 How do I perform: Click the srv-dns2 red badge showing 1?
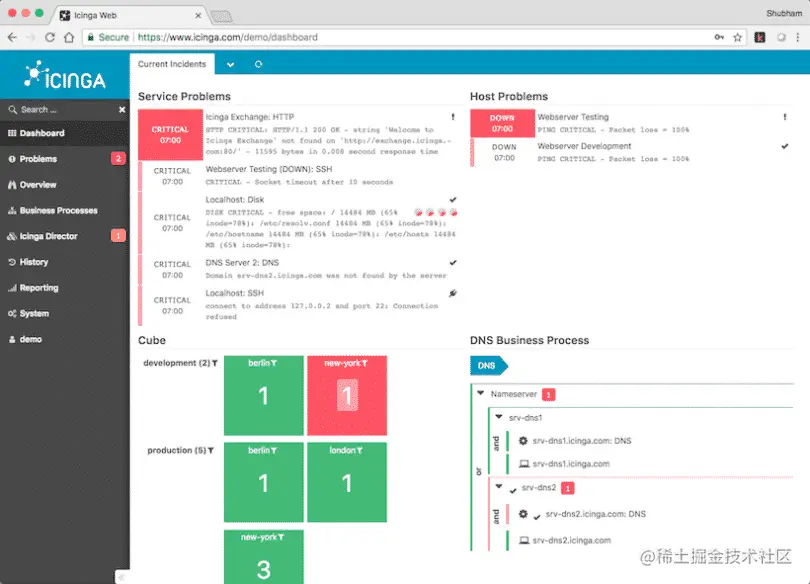[568, 488]
